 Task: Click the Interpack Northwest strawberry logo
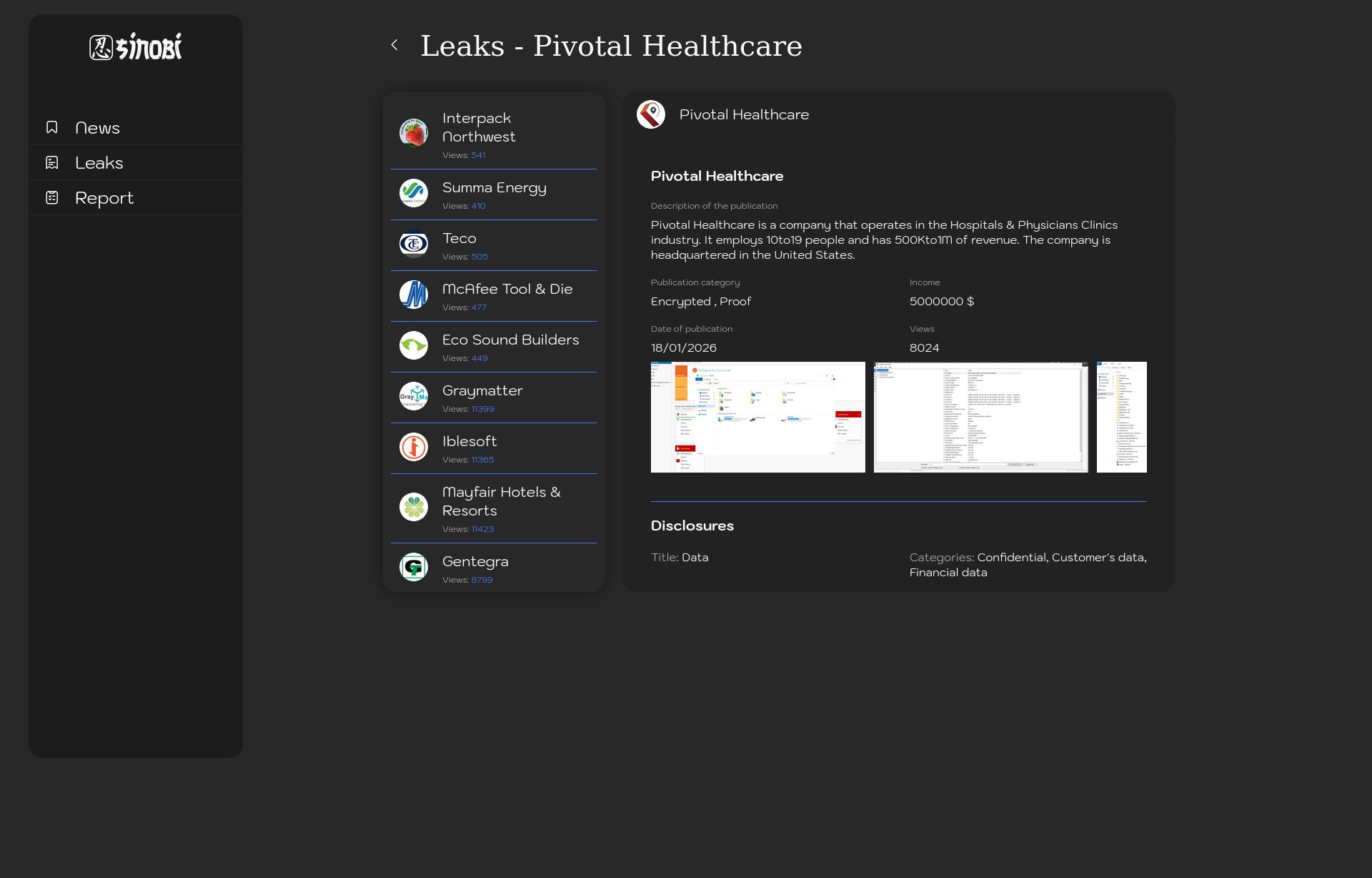coord(414,133)
